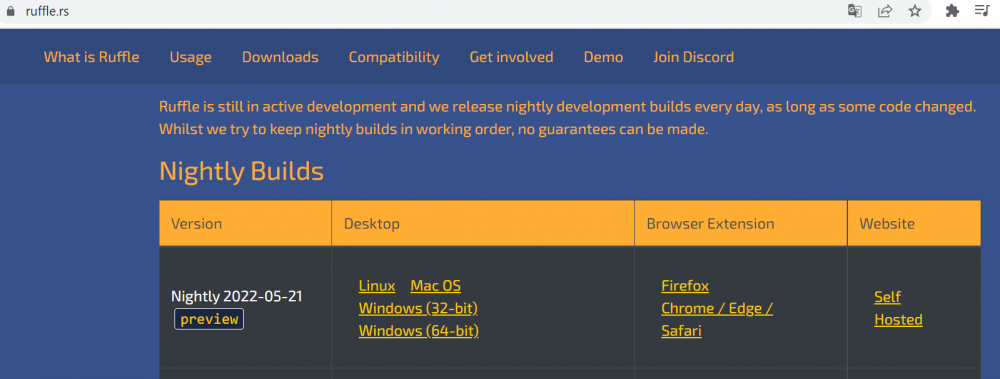Download the Mac OS desktop build

(x=436, y=285)
